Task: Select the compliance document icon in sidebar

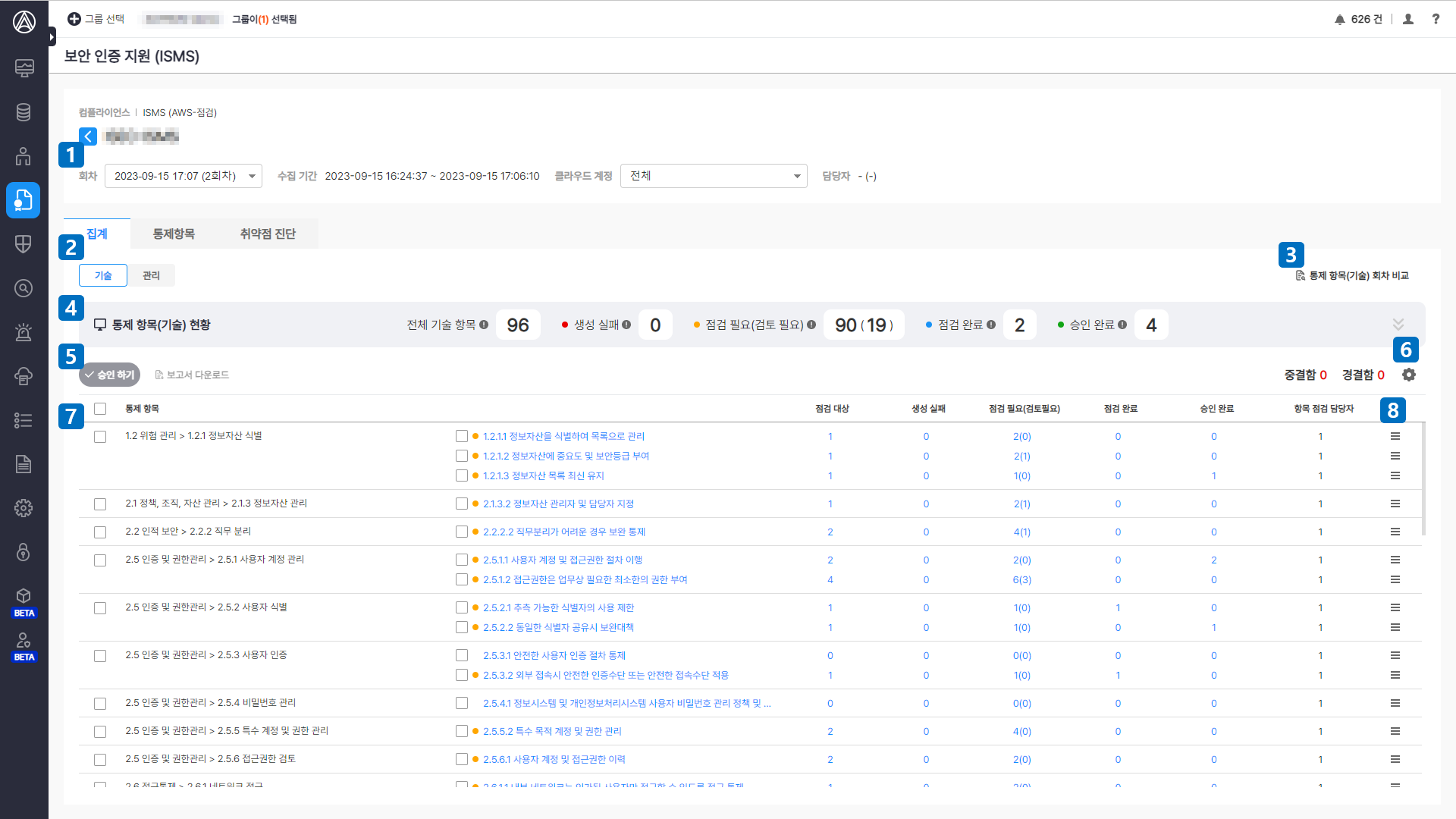Action: coord(24,200)
